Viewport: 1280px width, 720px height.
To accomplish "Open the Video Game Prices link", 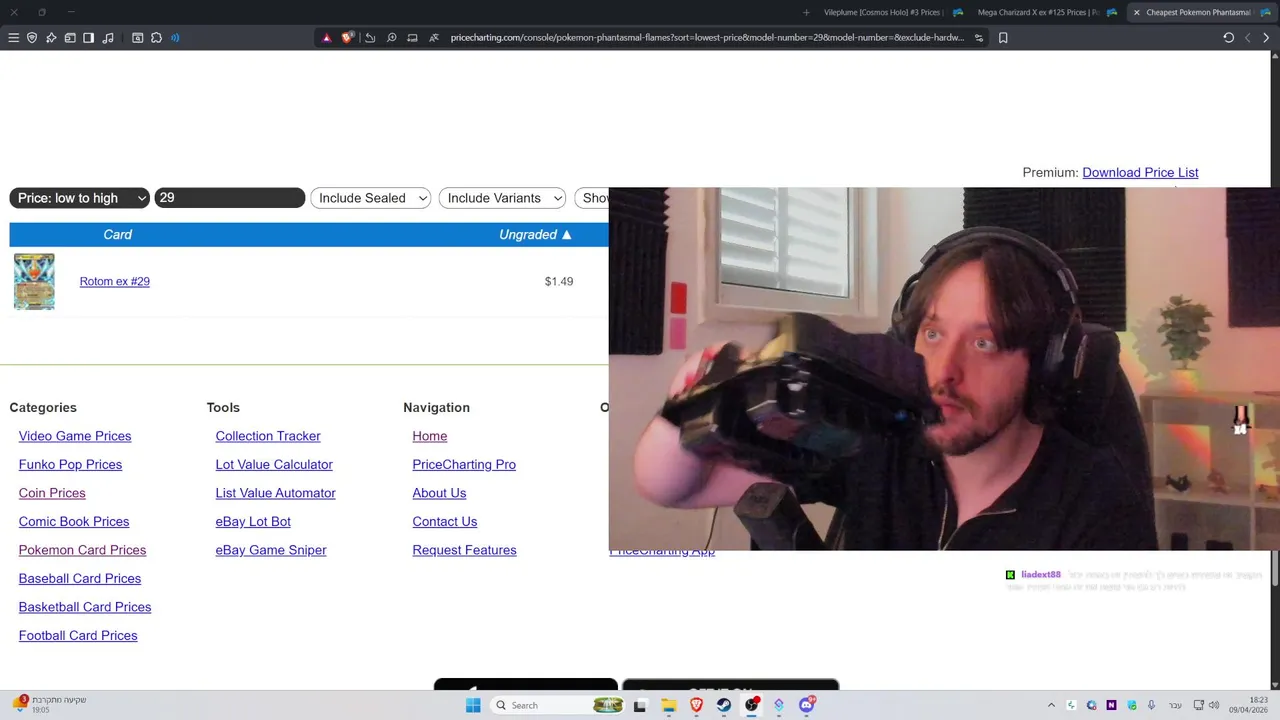I will click(x=75, y=436).
